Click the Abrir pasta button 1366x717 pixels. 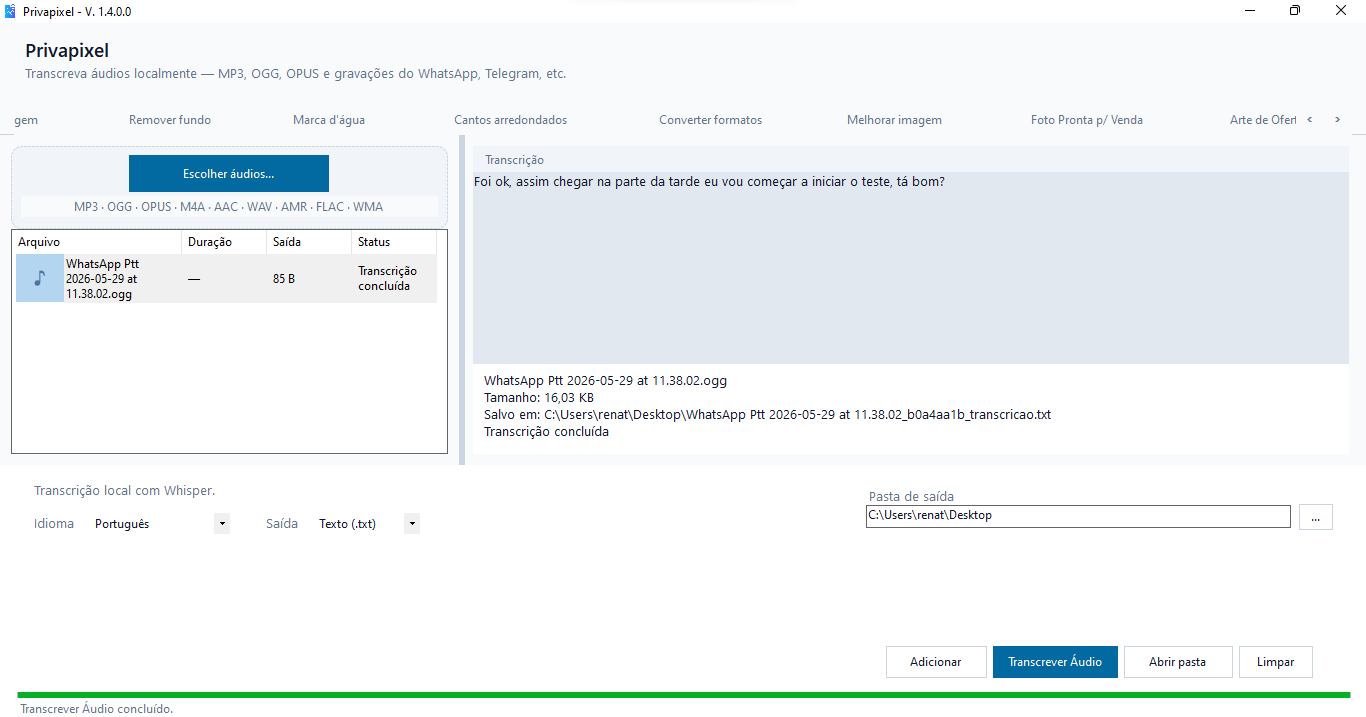click(x=1178, y=662)
